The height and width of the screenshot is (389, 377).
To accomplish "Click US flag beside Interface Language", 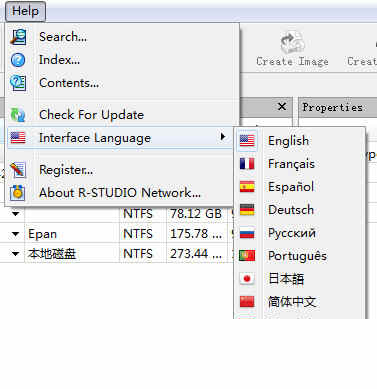I will 18,137.
